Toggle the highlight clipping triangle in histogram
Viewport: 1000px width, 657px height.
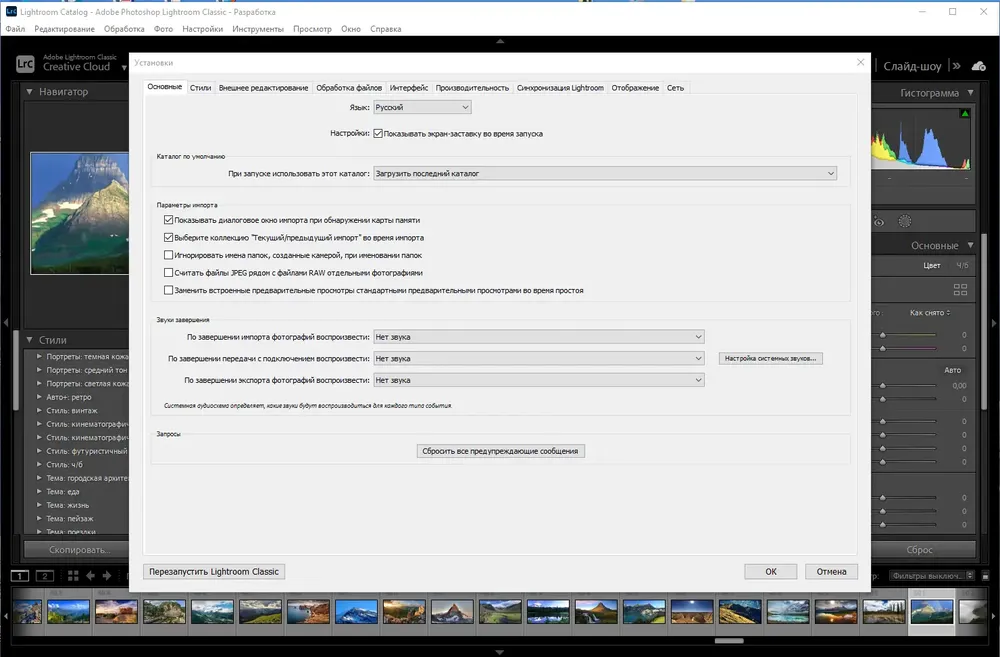click(x=965, y=114)
